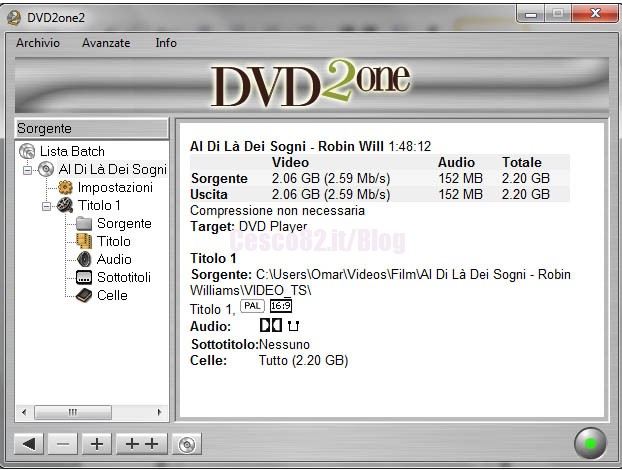Select Sorgente under Titolo 1

coord(124,223)
